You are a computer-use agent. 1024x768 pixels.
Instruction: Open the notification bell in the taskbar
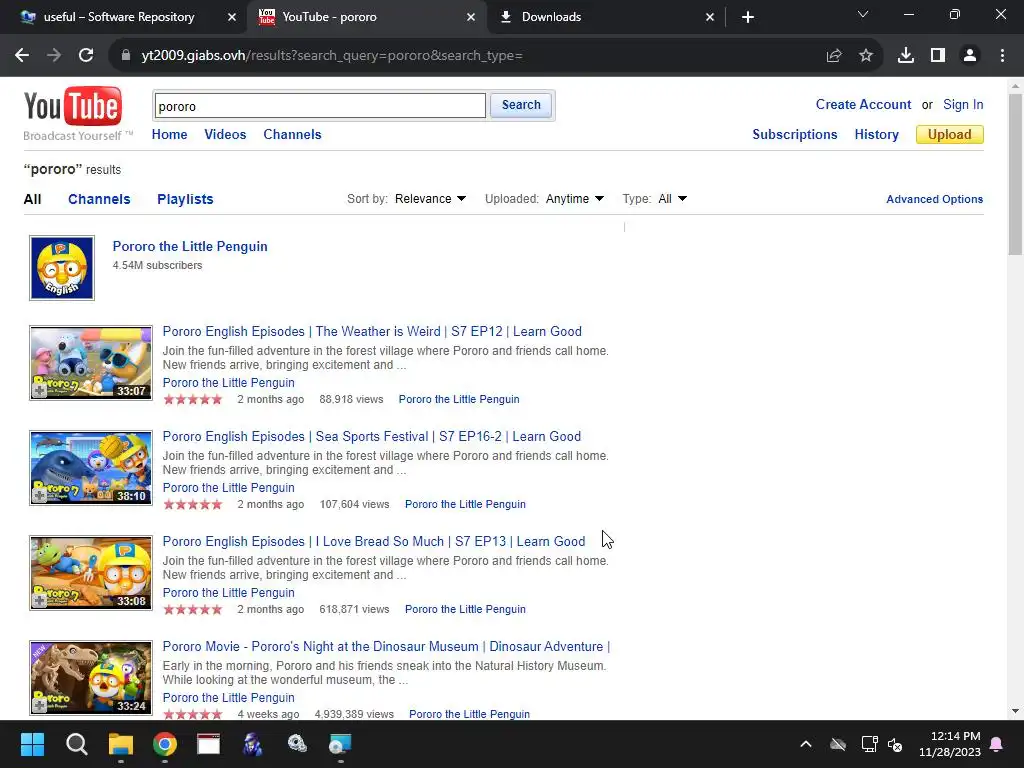[997, 744]
